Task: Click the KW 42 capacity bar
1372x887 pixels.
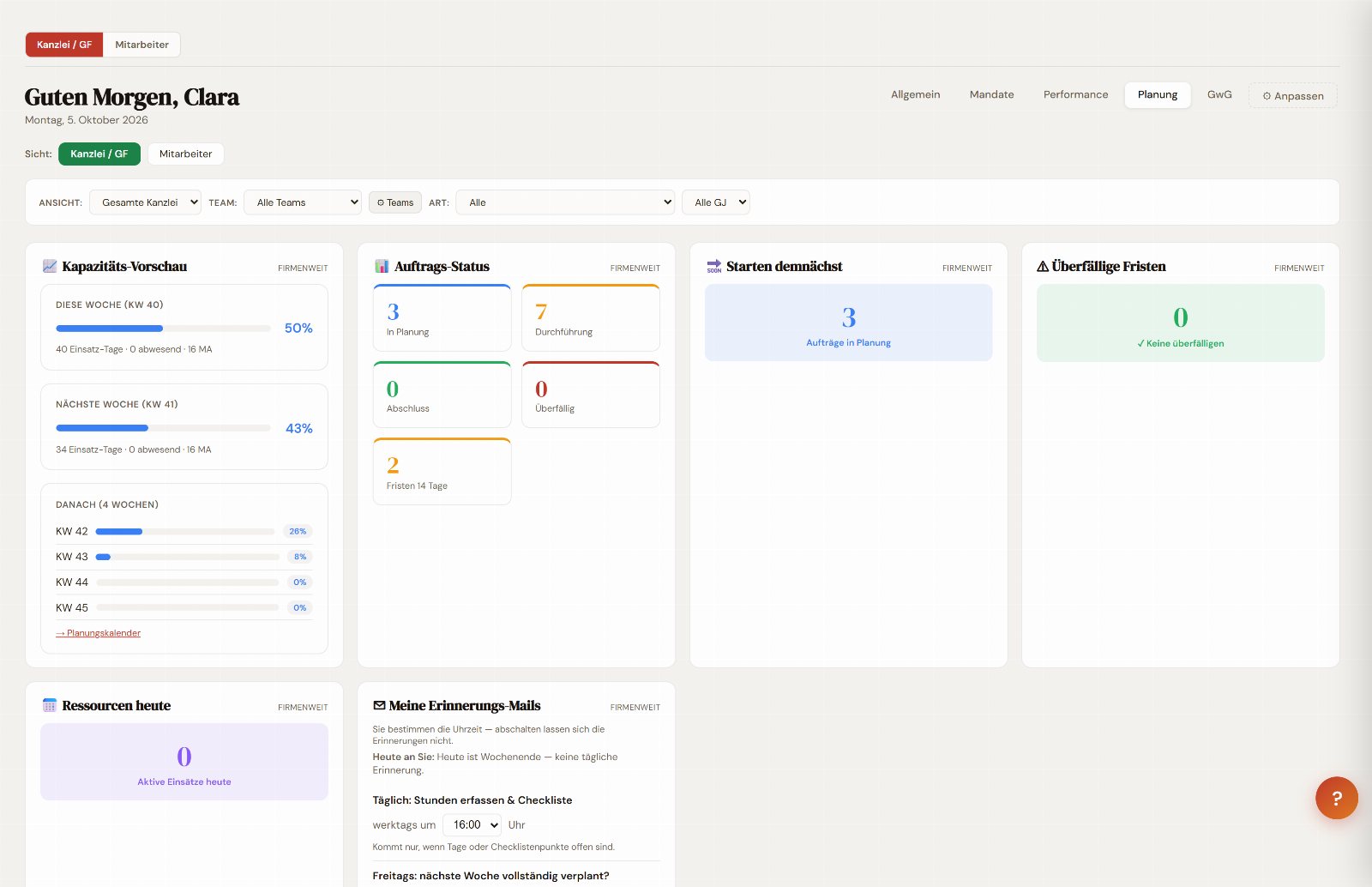Action: 185,532
